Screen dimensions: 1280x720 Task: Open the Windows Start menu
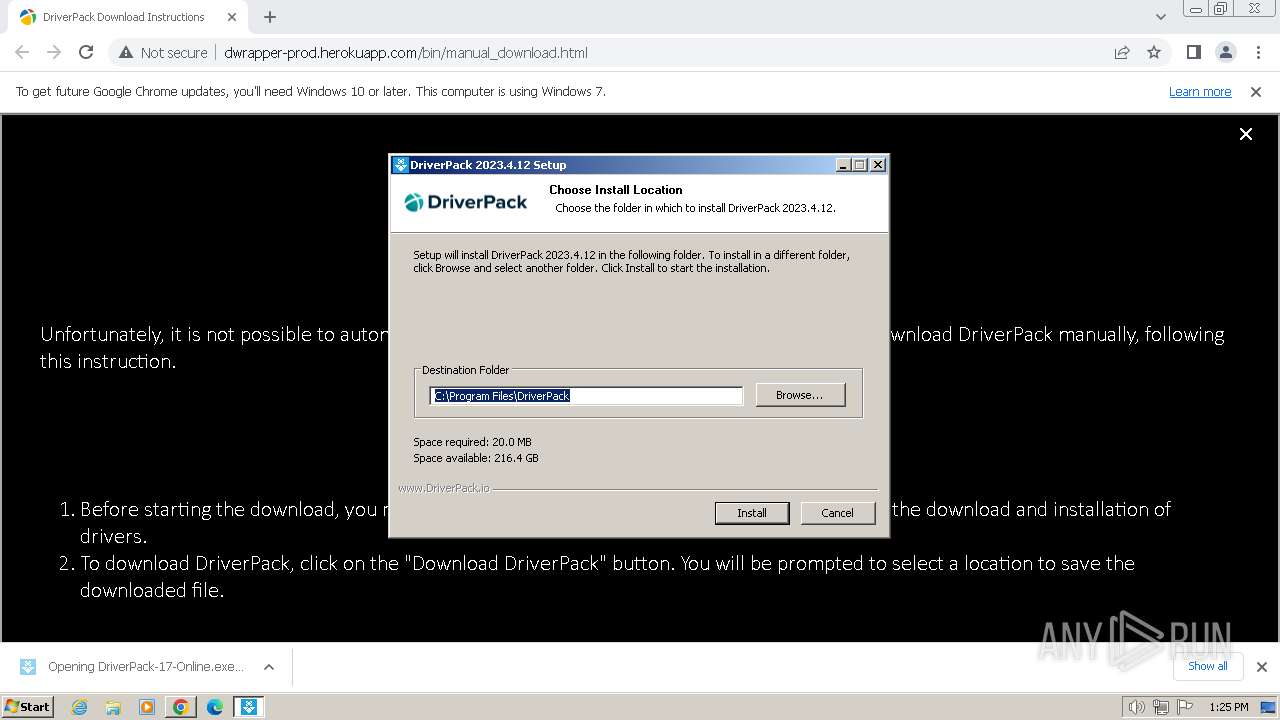pyautogui.click(x=28, y=707)
